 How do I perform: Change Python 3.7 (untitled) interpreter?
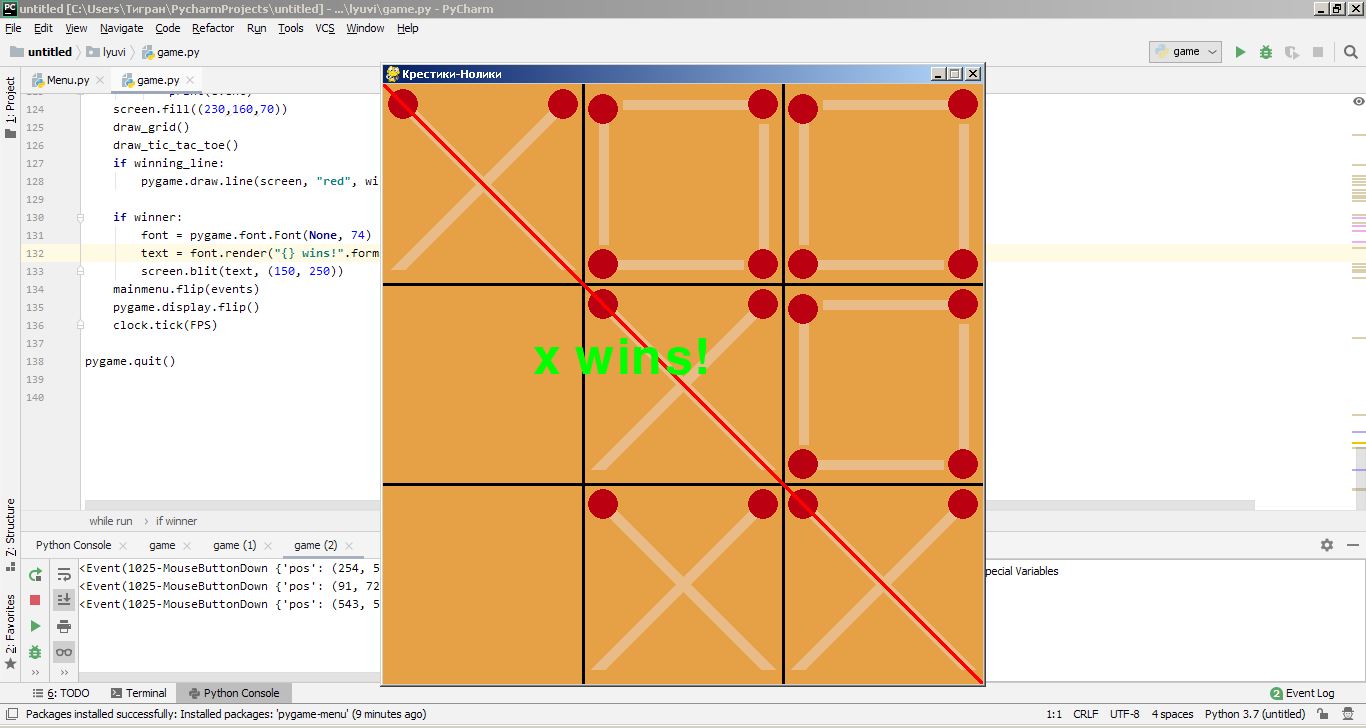coord(1254,714)
